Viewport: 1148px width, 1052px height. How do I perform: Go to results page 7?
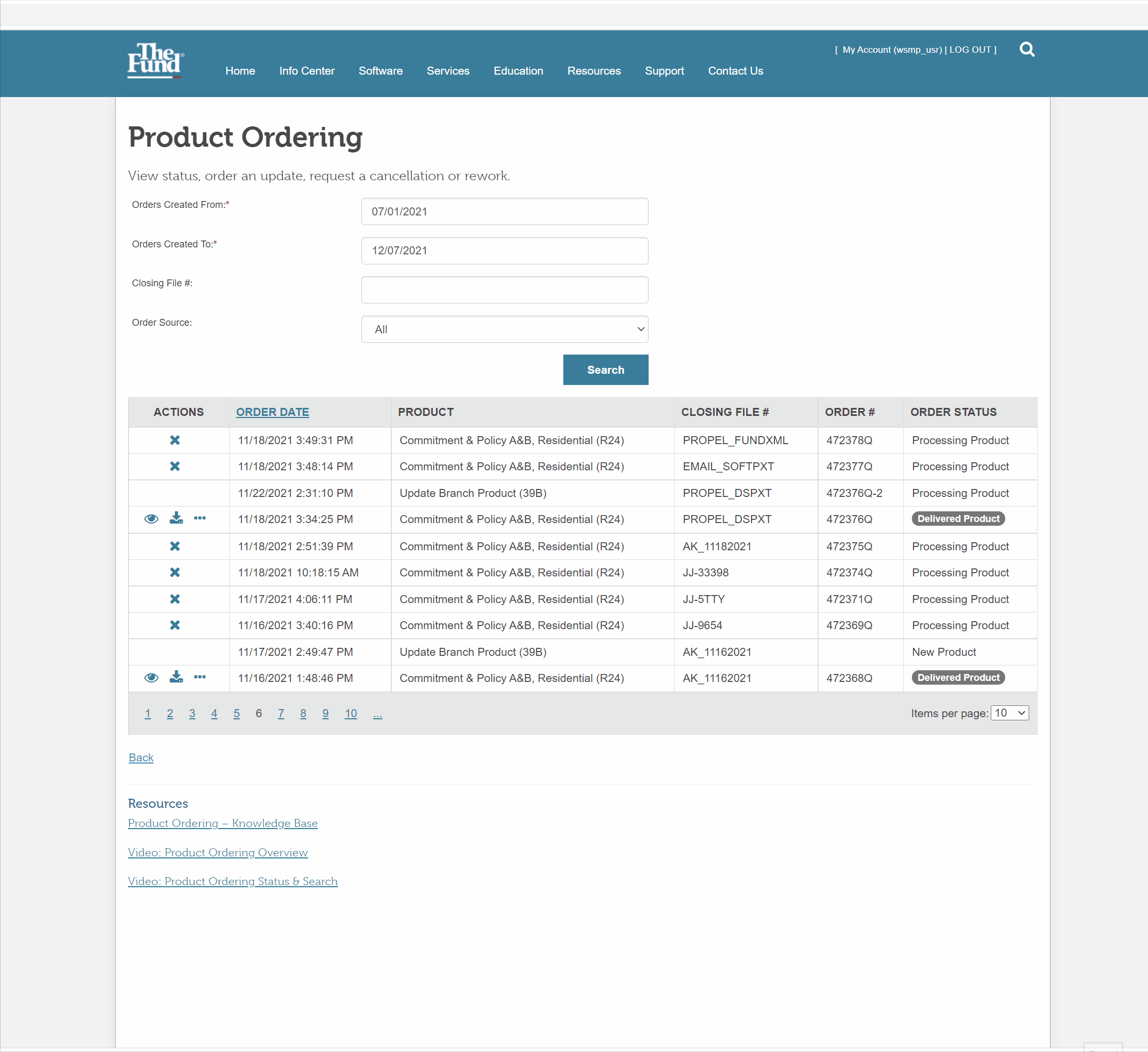(281, 713)
